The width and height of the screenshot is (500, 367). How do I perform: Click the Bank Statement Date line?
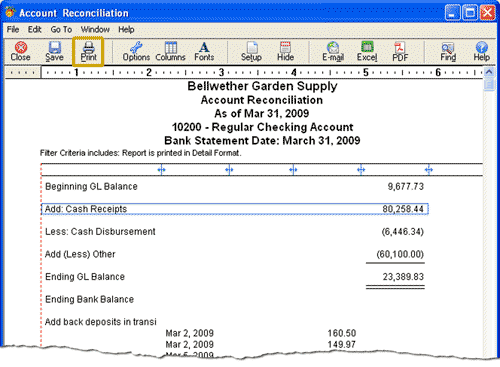[262, 140]
